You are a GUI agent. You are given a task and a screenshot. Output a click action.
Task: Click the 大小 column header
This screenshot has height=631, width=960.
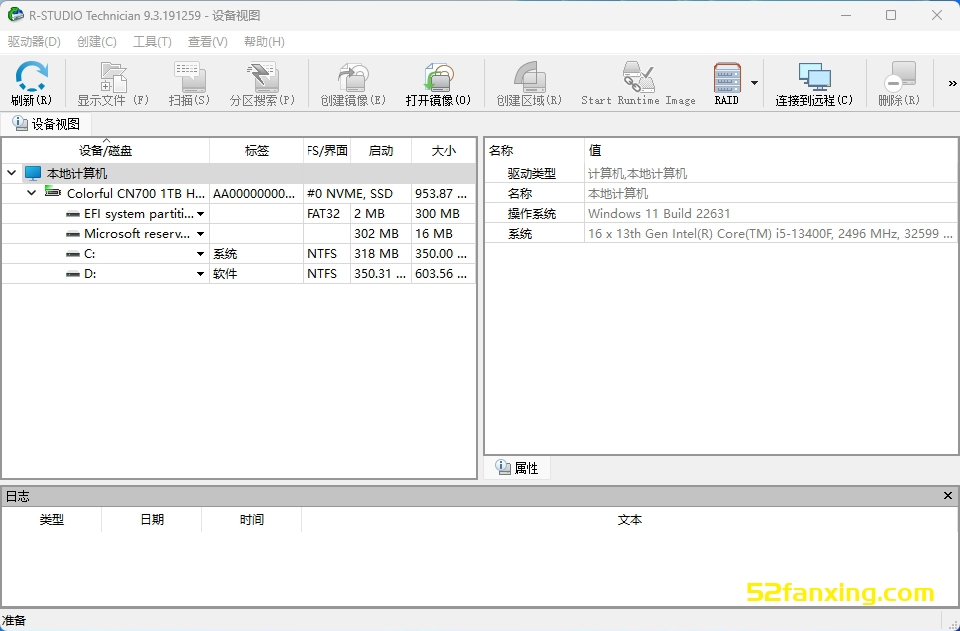444,151
